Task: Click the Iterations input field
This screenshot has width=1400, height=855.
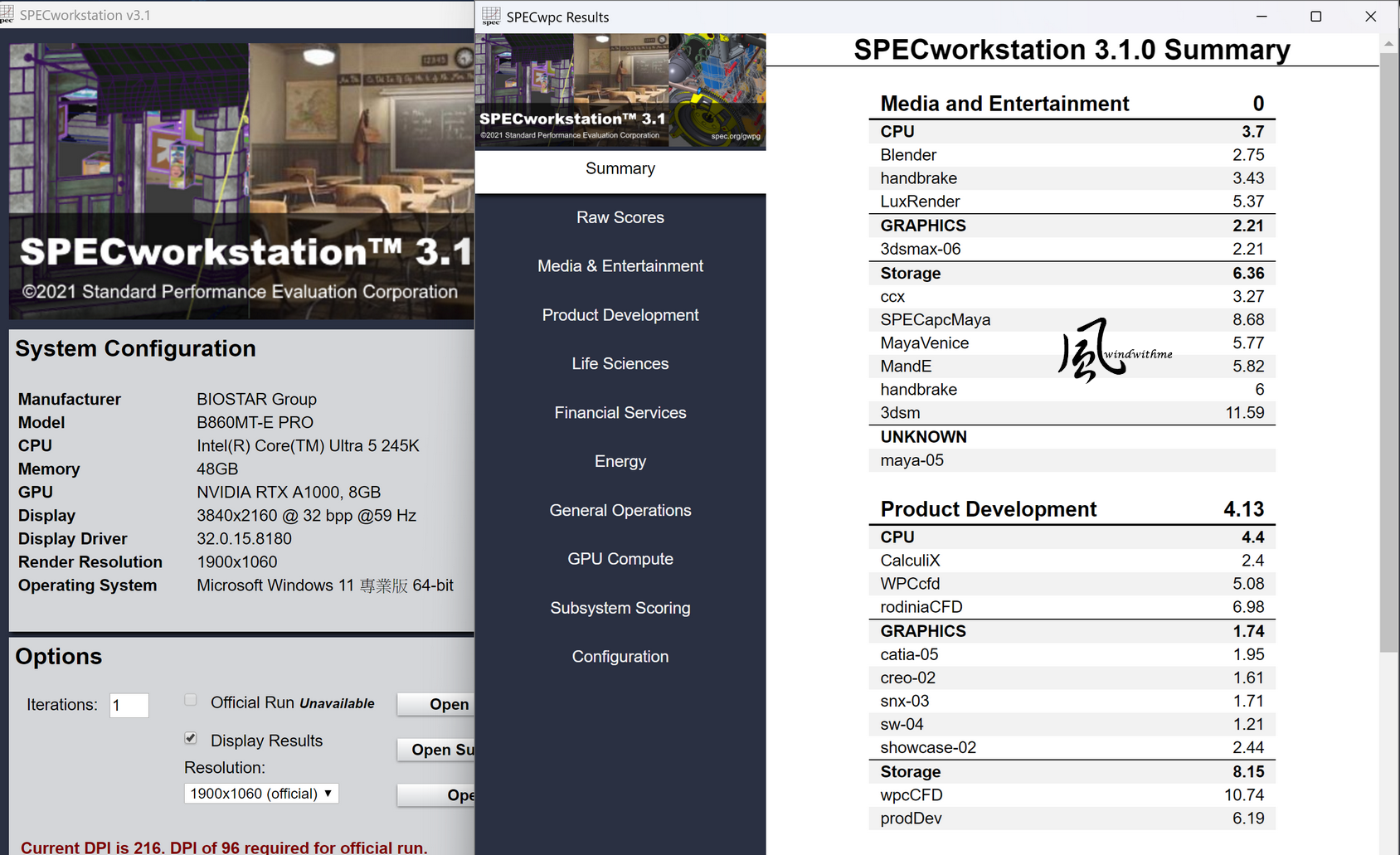Action: pos(129,705)
